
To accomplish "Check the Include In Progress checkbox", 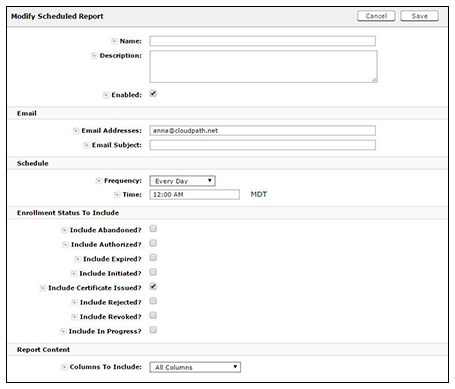I will coord(153,330).
